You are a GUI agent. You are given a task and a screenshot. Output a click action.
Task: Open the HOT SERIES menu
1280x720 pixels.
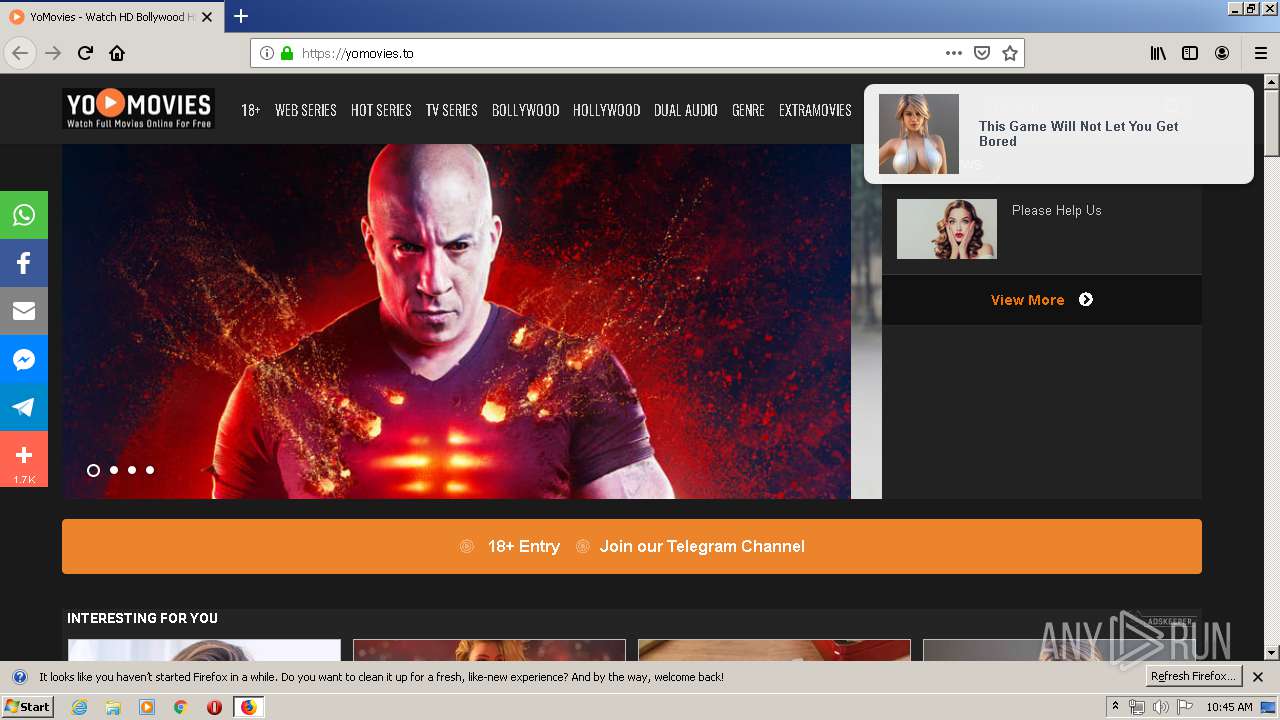coord(381,110)
